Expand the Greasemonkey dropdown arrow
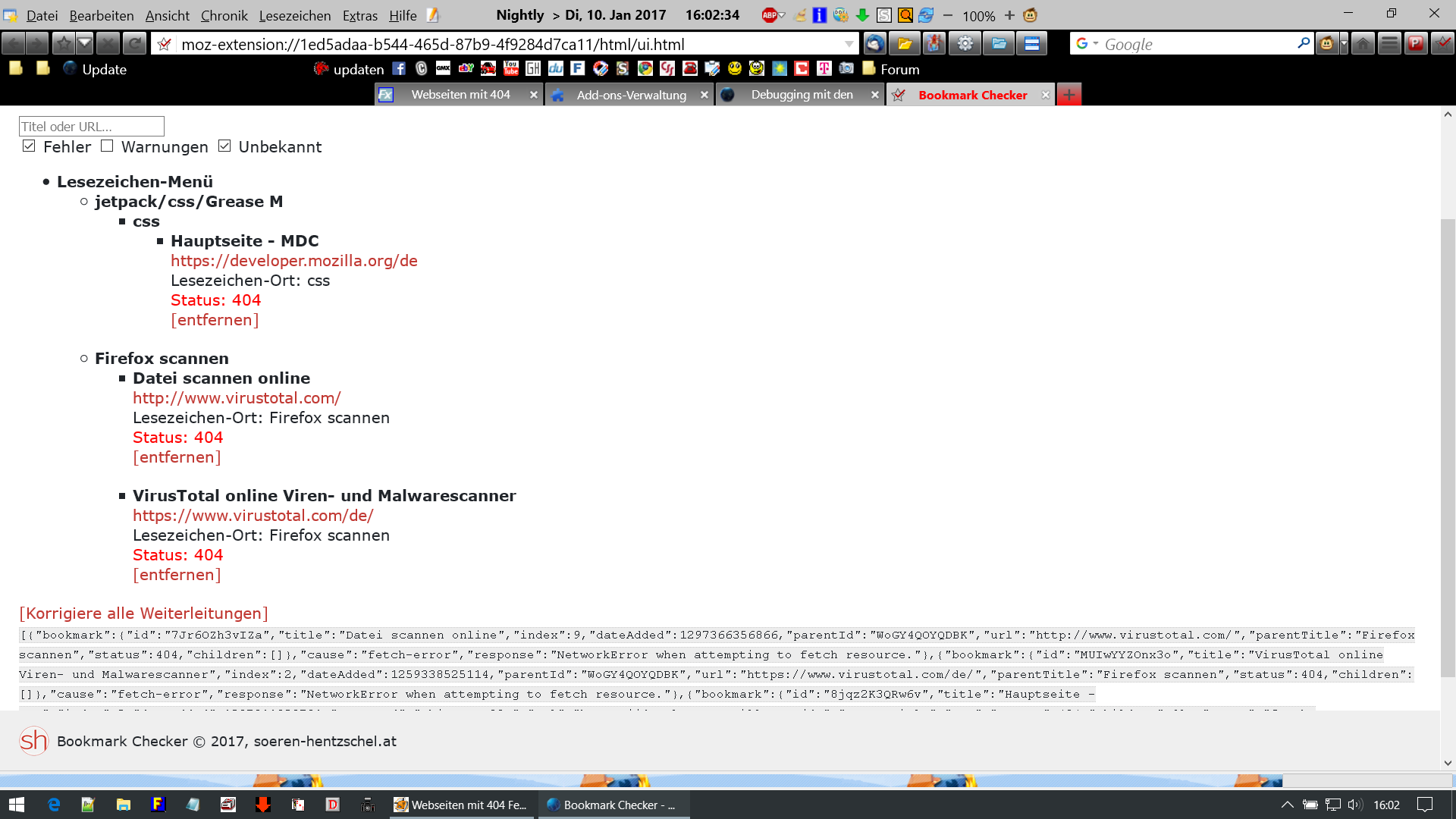Viewport: 1456px width, 819px height. pyautogui.click(x=1344, y=44)
